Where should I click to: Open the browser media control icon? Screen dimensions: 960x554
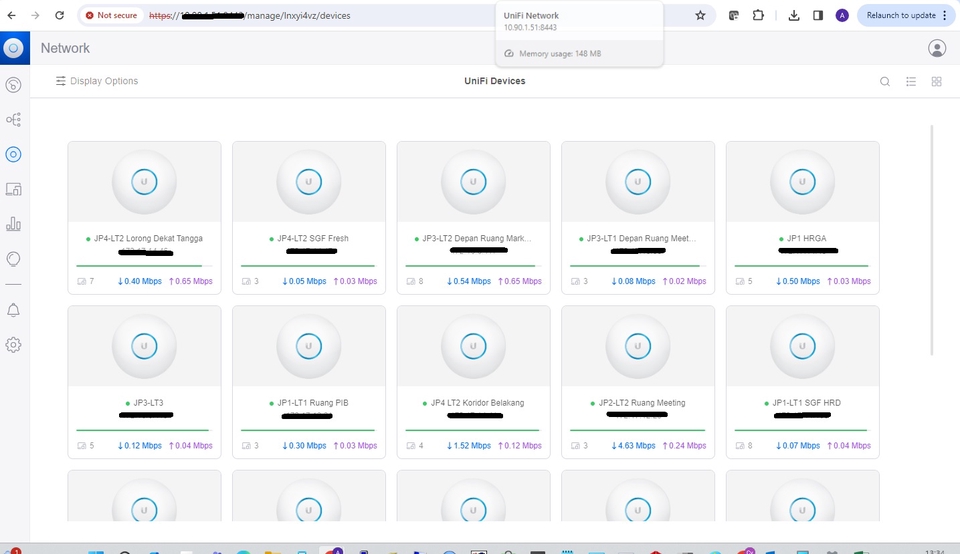[x=733, y=15]
